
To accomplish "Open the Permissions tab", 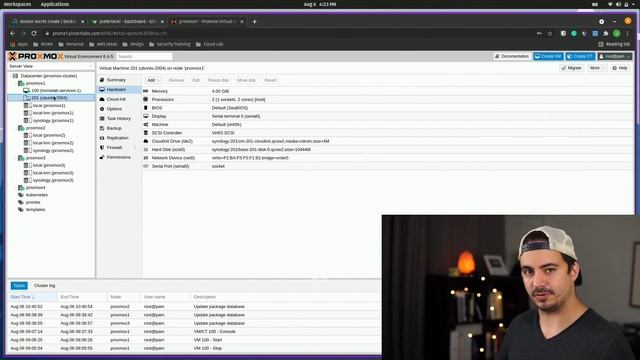I will (x=118, y=157).
